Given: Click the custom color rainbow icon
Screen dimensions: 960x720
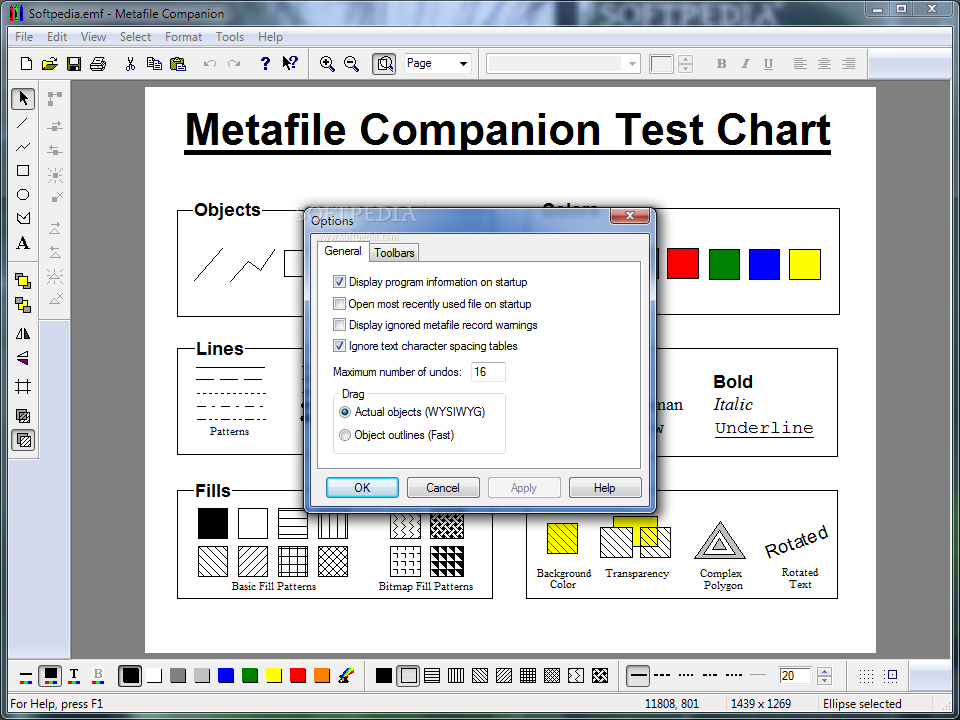Looking at the screenshot, I should [347, 675].
